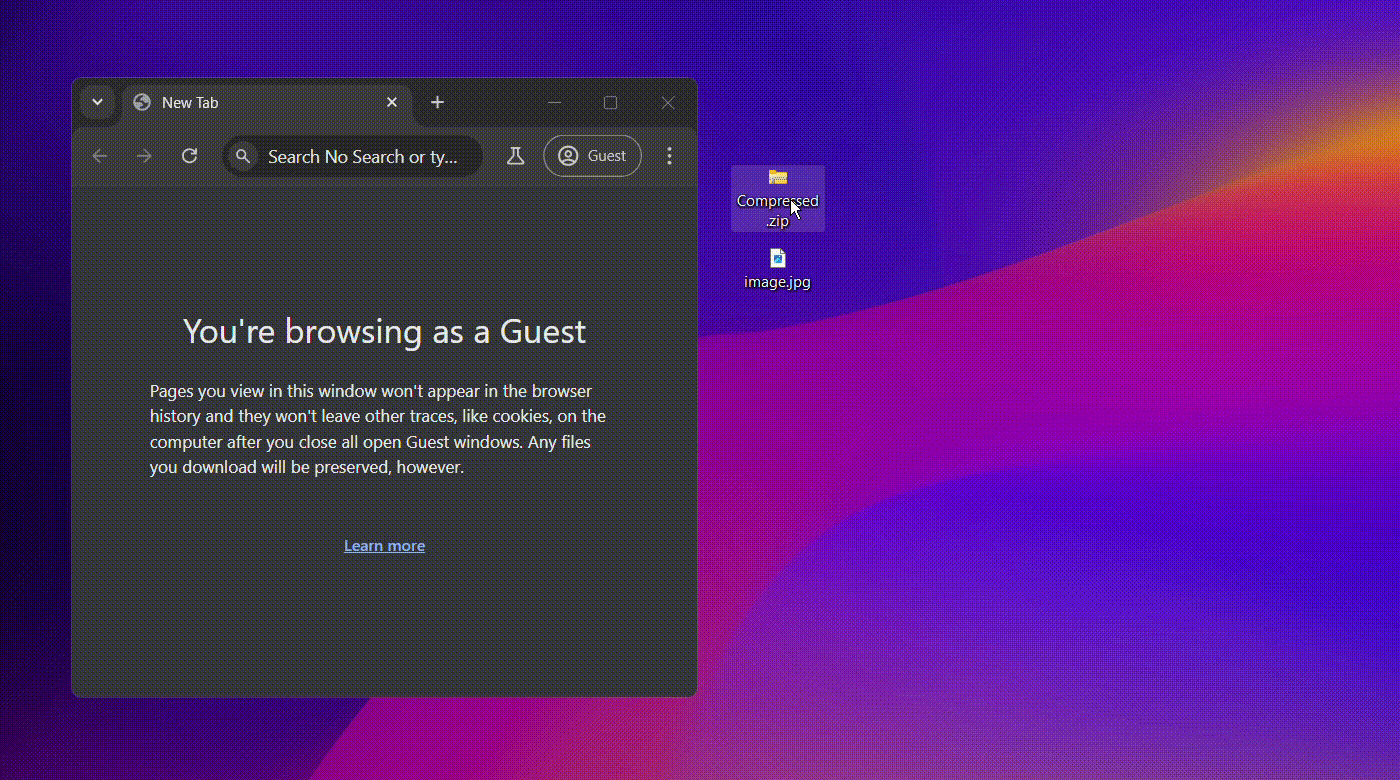Maximize the Chrome window

(610, 102)
